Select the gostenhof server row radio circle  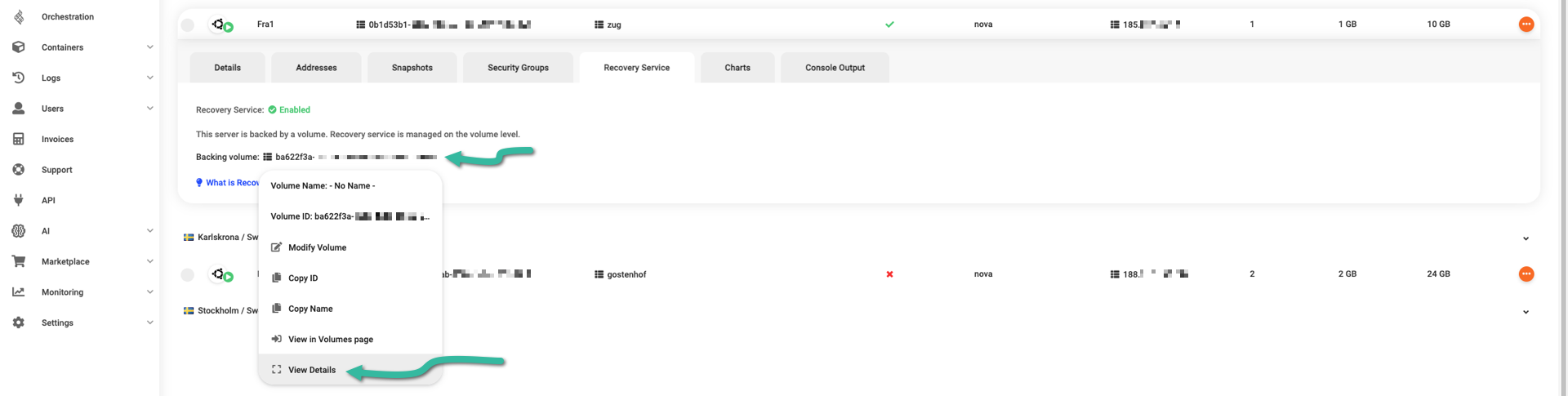188,275
